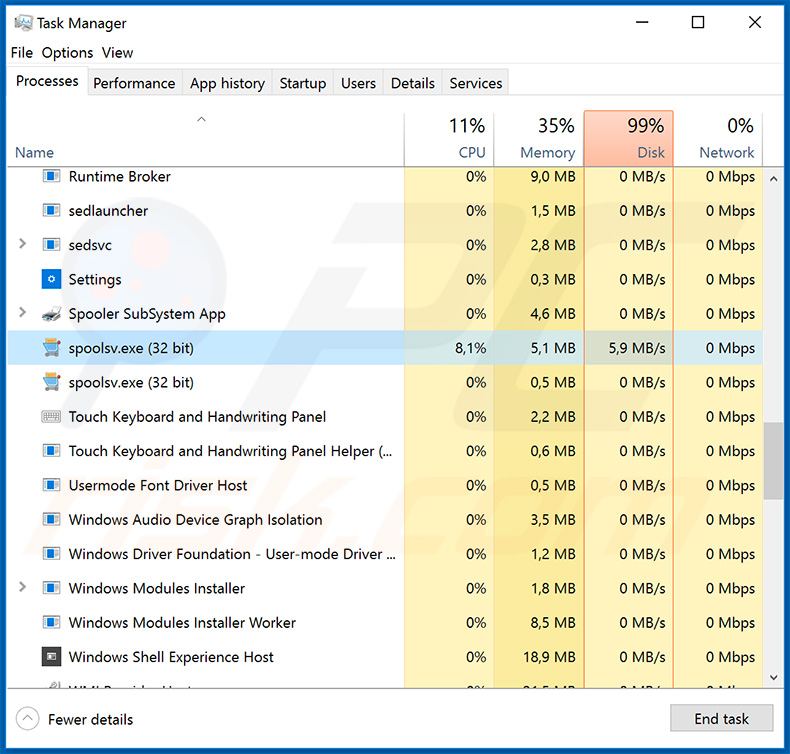The image size is (790, 754).
Task: Click the shopping cart icon of spoolsv.exe using 8,1% CPU
Action: click(x=51, y=348)
